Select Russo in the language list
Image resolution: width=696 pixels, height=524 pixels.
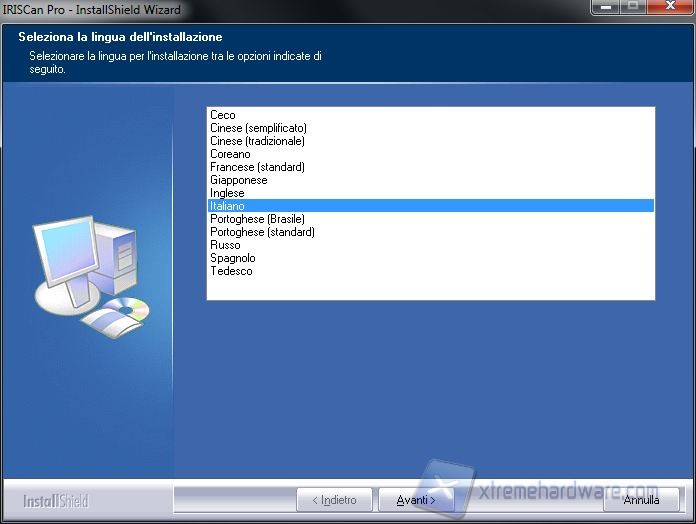click(225, 245)
